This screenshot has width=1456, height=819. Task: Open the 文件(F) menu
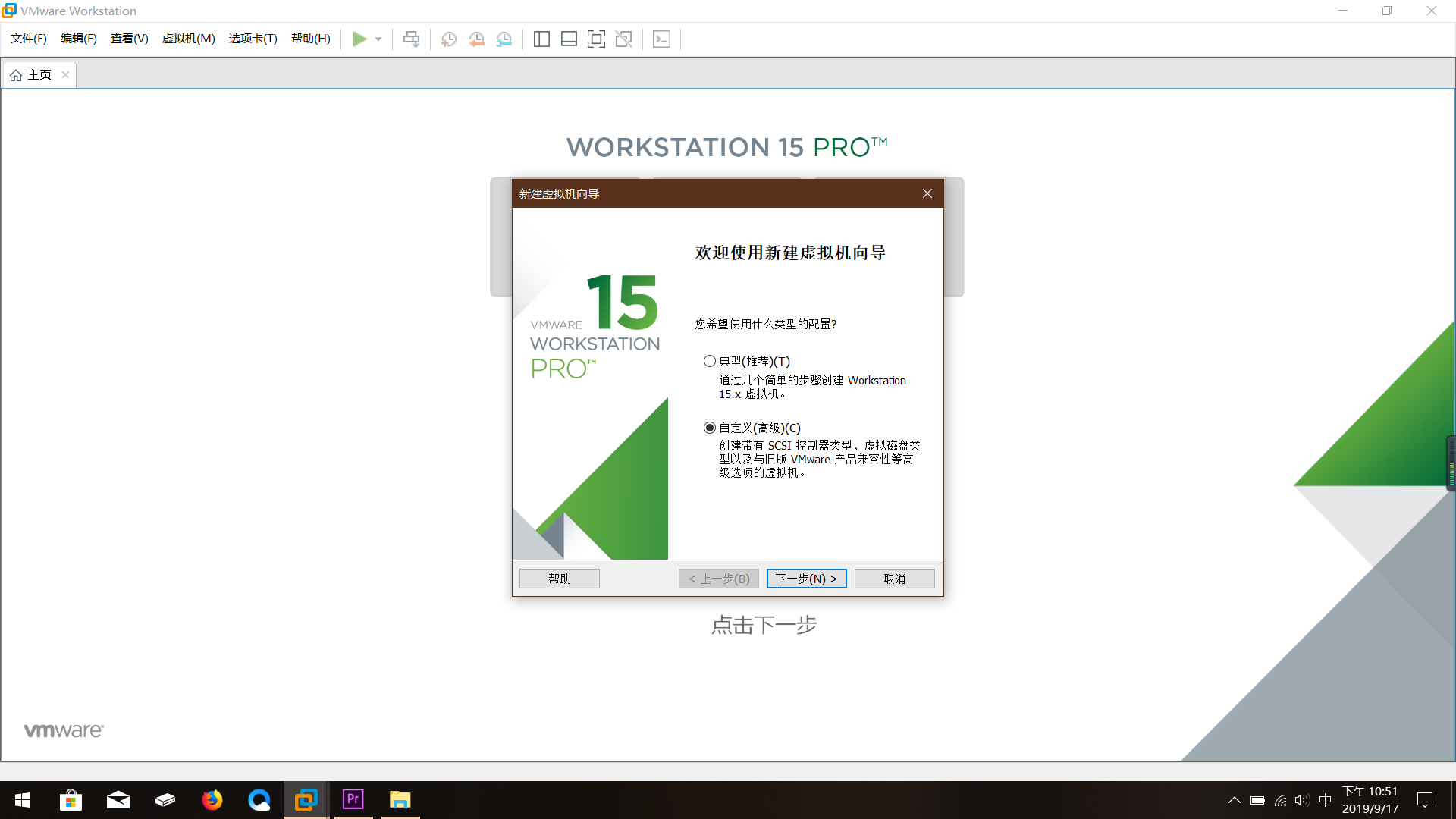[x=29, y=39]
